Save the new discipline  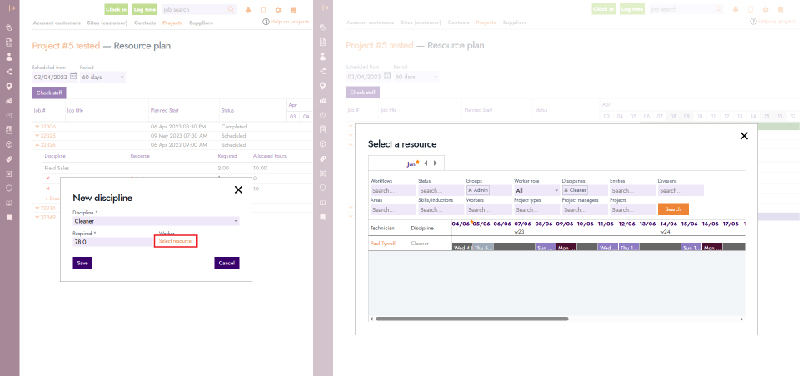pos(82,263)
